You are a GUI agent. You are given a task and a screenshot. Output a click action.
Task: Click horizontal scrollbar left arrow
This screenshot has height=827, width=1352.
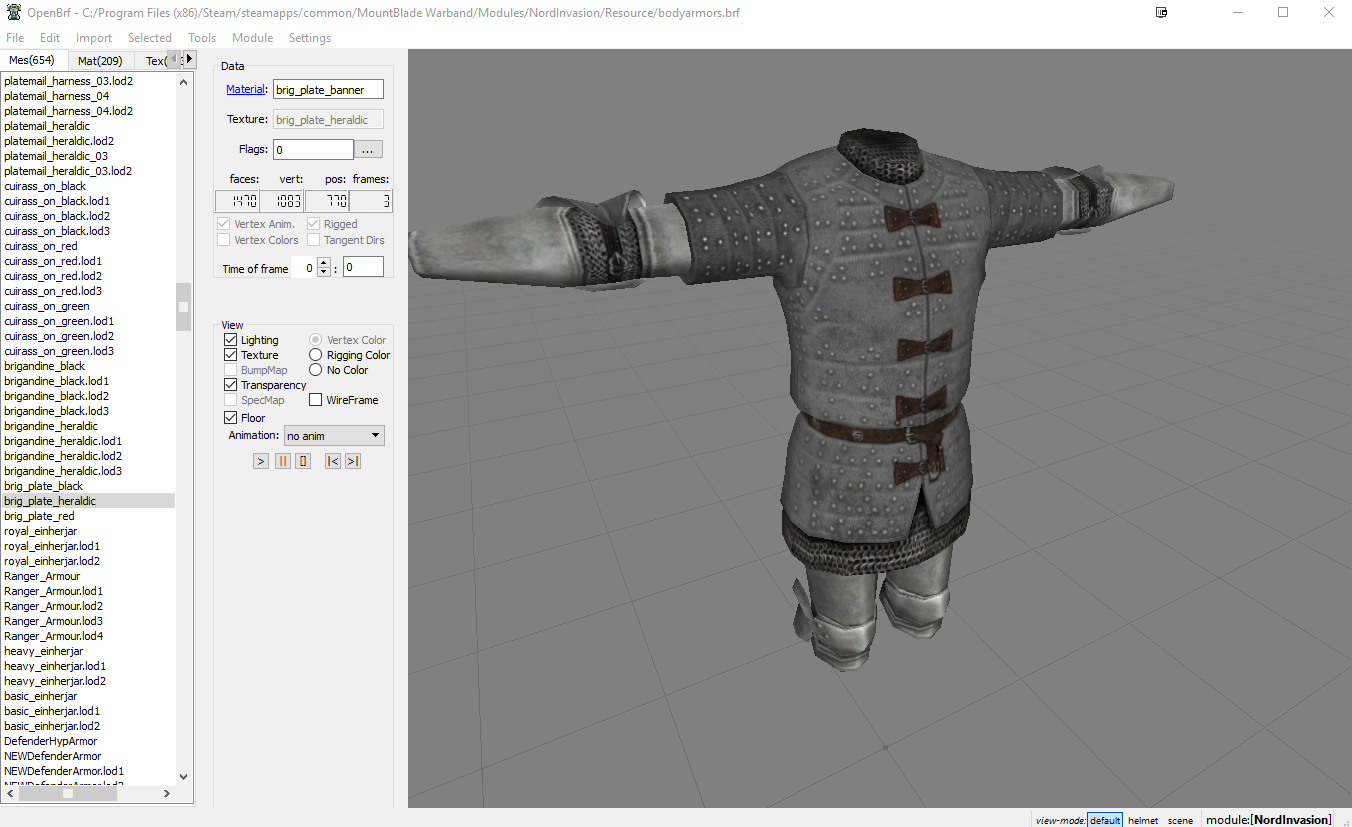[x=9, y=793]
